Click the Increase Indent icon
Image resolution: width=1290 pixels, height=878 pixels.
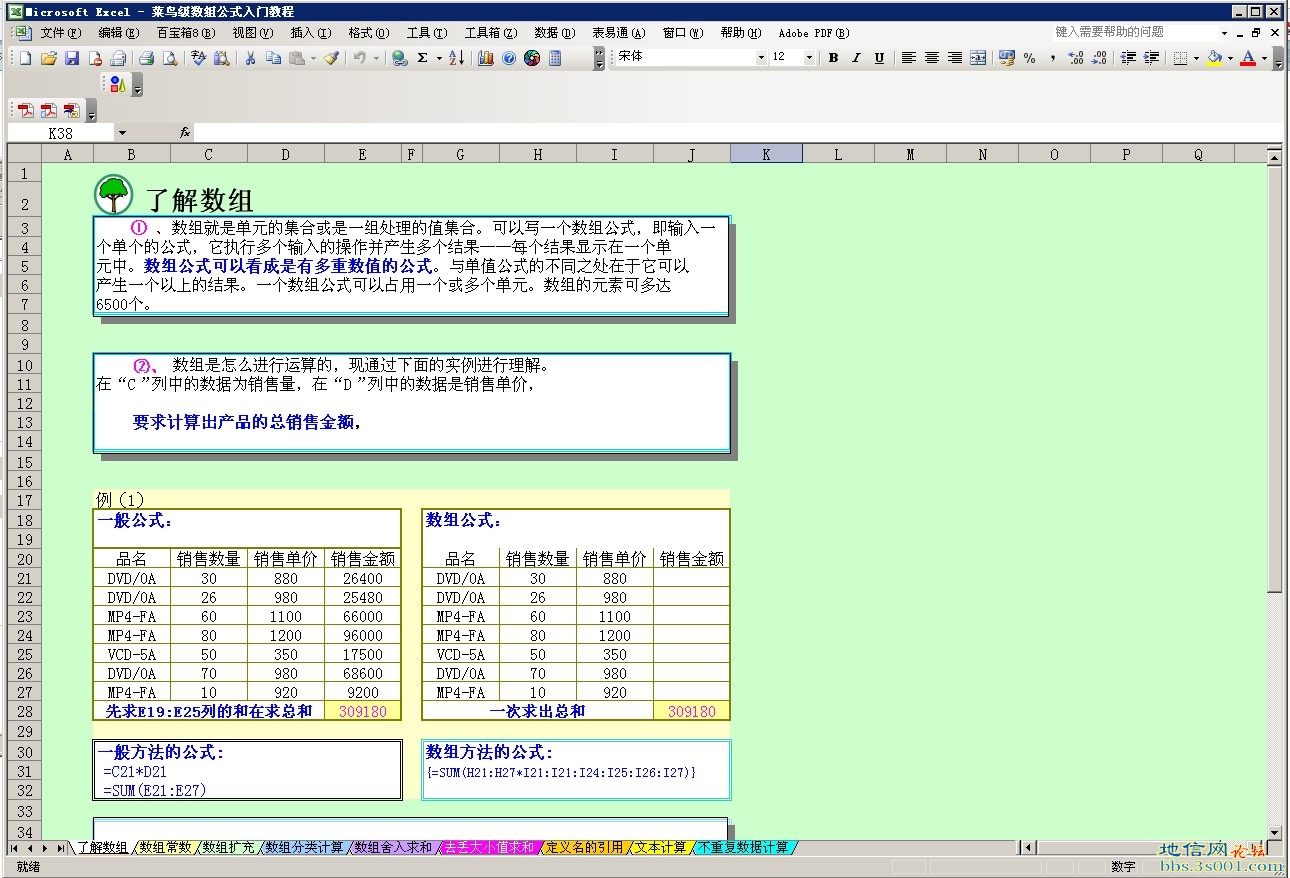pyautogui.click(x=1151, y=58)
